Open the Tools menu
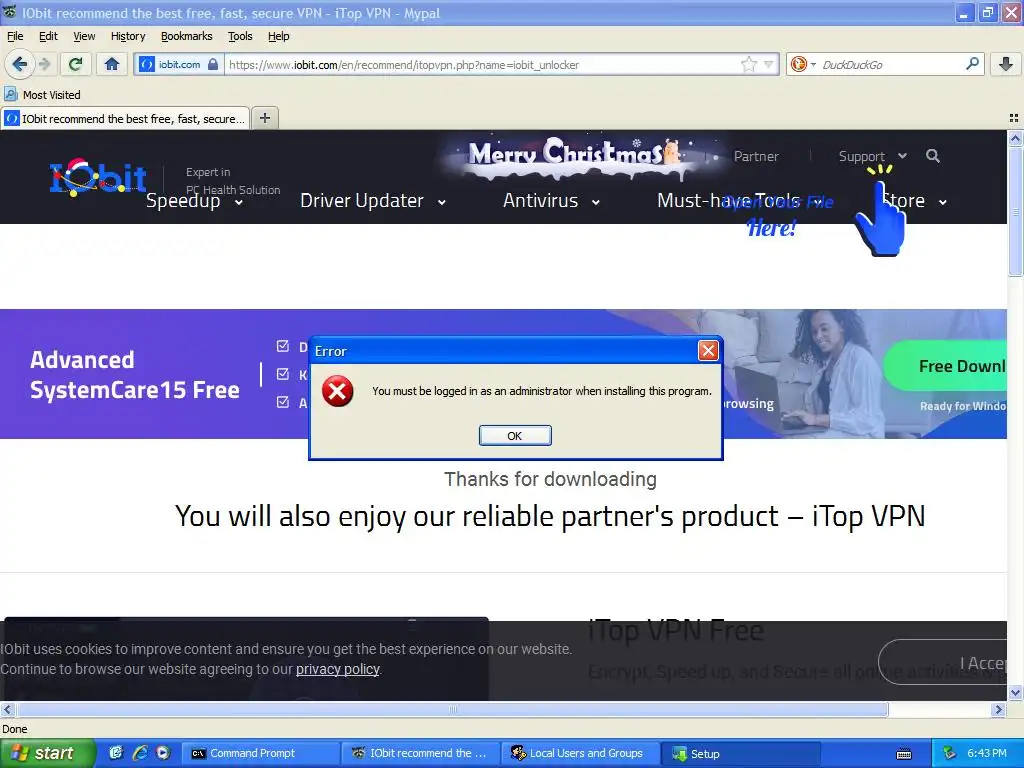 tap(240, 36)
